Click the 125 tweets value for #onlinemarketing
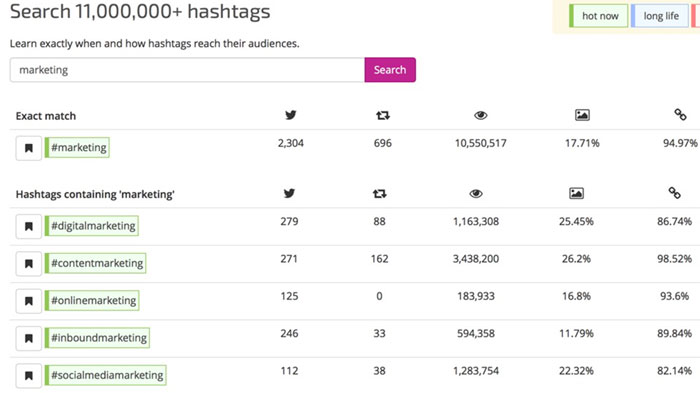Viewport: 700px width, 393px height. click(x=289, y=296)
